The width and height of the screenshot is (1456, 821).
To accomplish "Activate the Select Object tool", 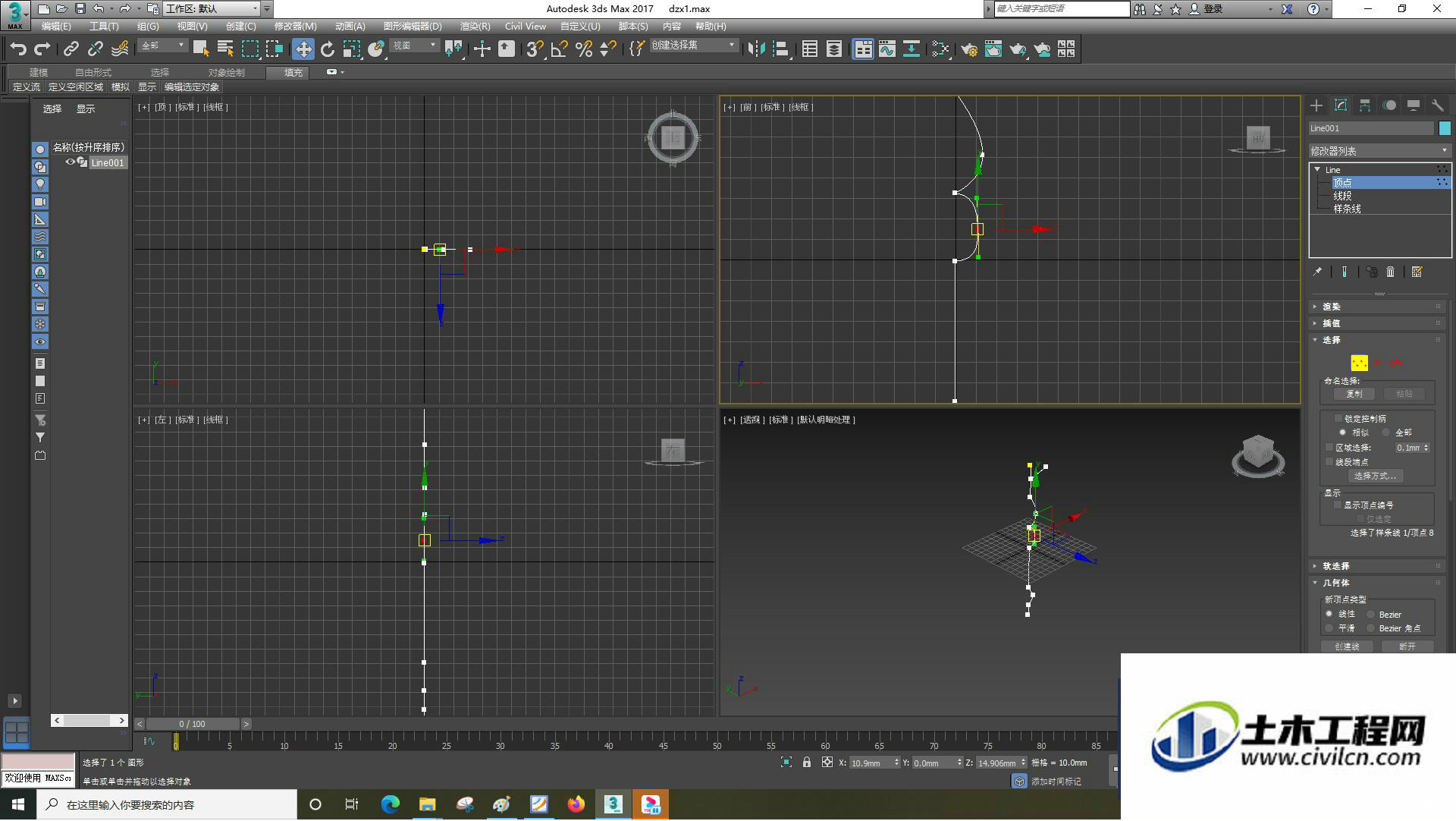I will (x=201, y=49).
